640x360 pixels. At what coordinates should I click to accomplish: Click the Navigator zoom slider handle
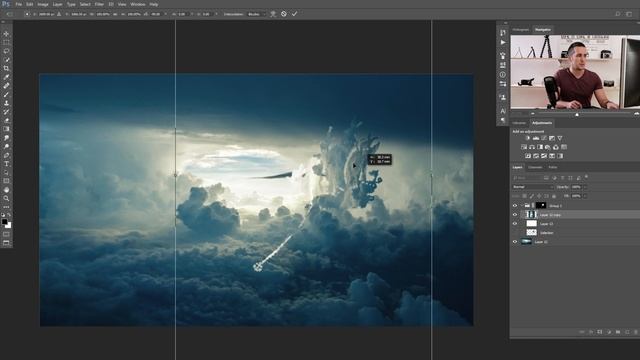click(577, 115)
